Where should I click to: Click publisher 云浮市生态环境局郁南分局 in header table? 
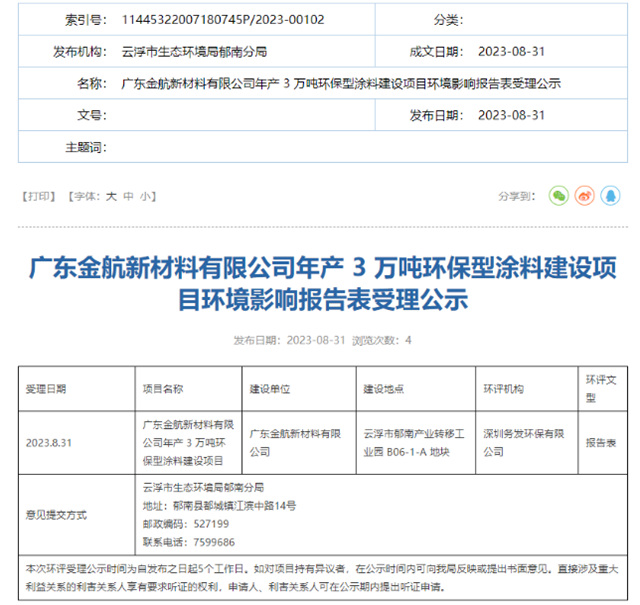pos(194,51)
